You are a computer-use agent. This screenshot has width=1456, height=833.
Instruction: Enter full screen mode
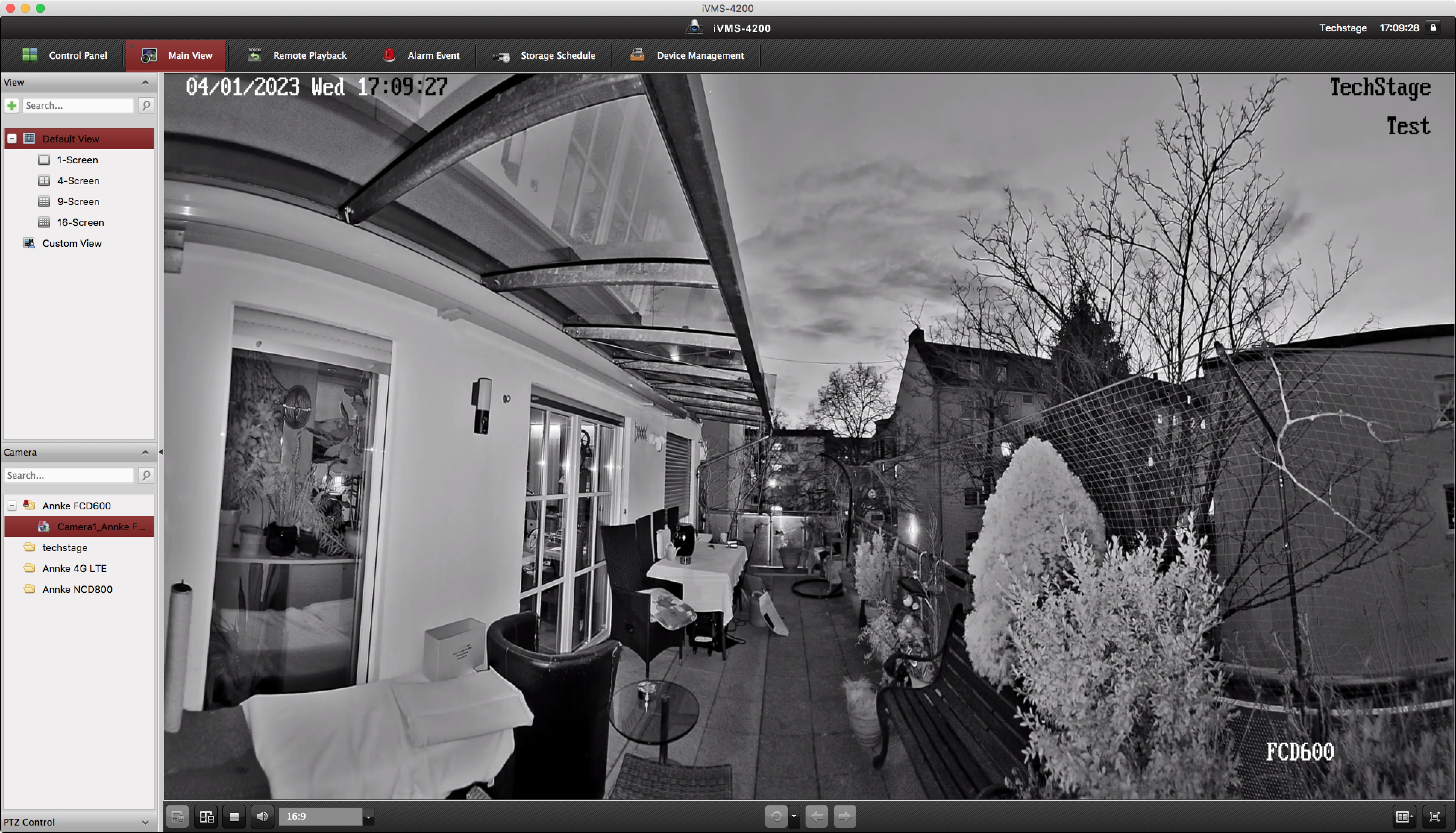coord(1434,817)
